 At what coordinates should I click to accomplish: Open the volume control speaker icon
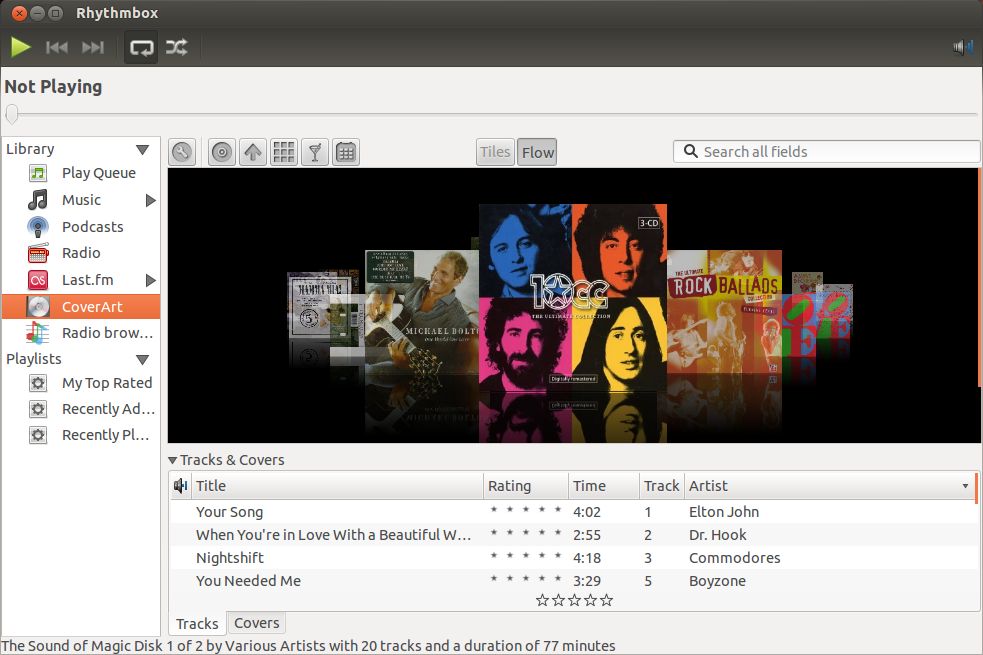tap(962, 47)
